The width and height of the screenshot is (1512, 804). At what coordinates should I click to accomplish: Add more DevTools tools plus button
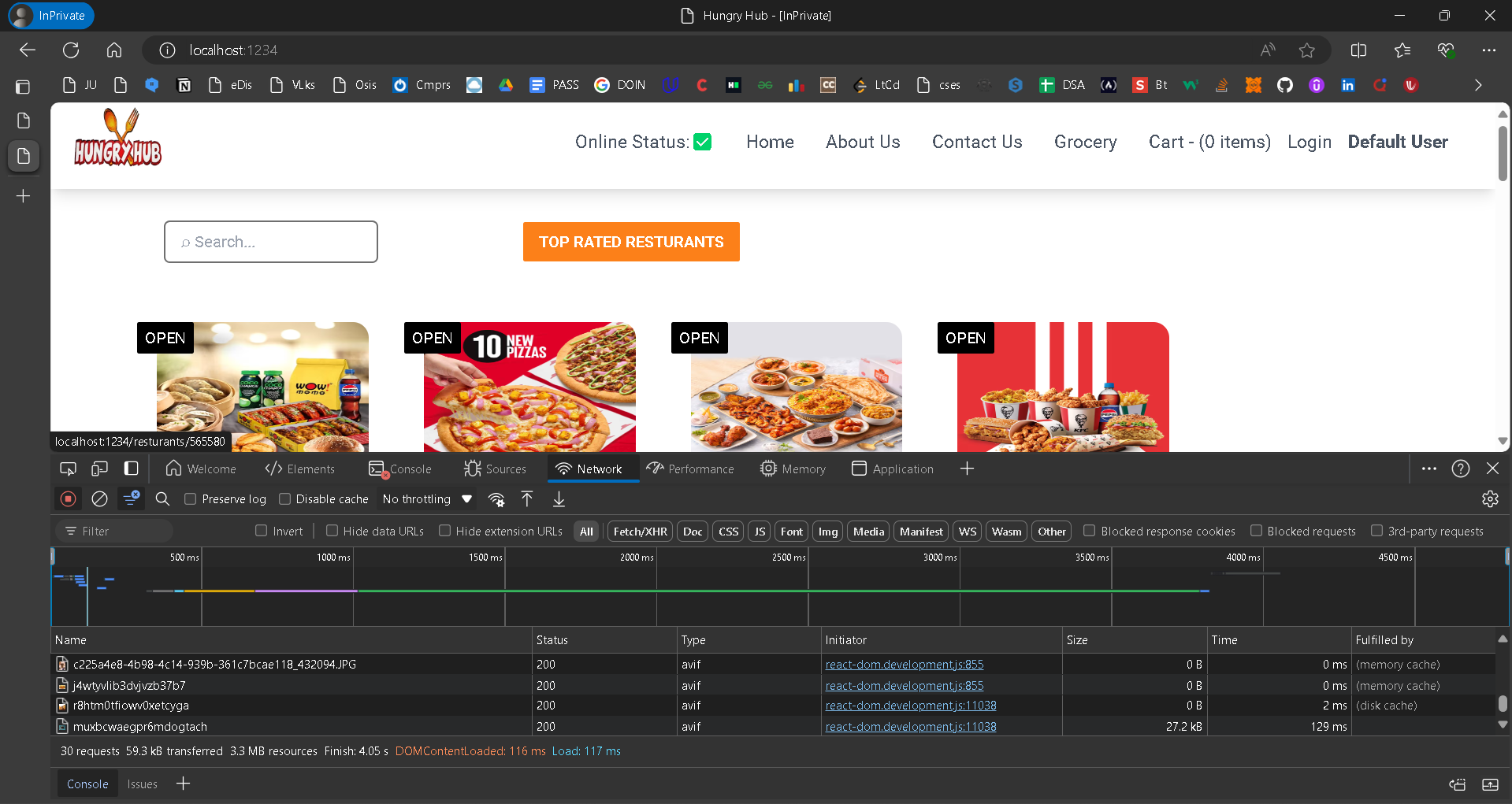pos(968,469)
